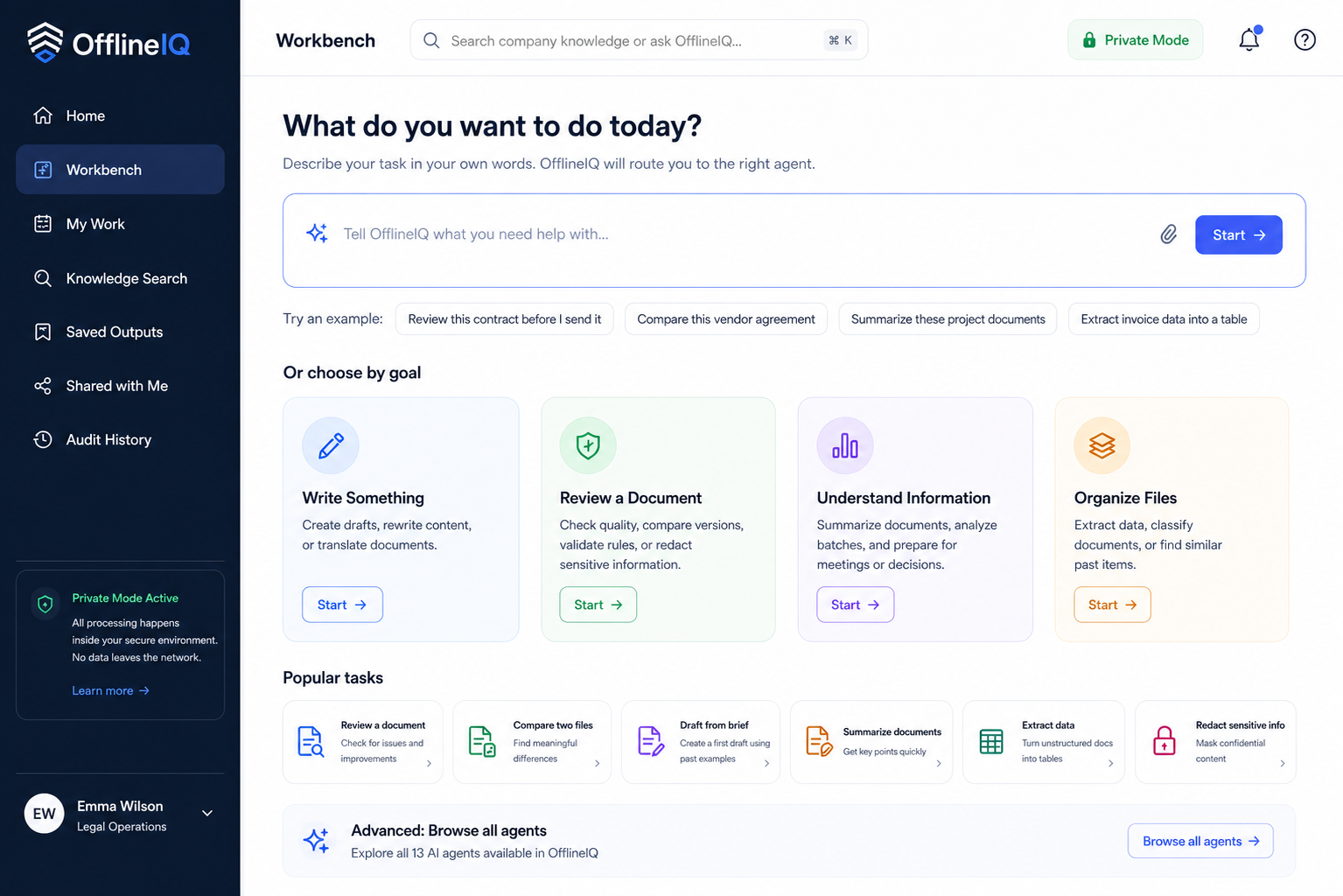
Task: Click the Summarize documents task icon
Action: tap(819, 741)
